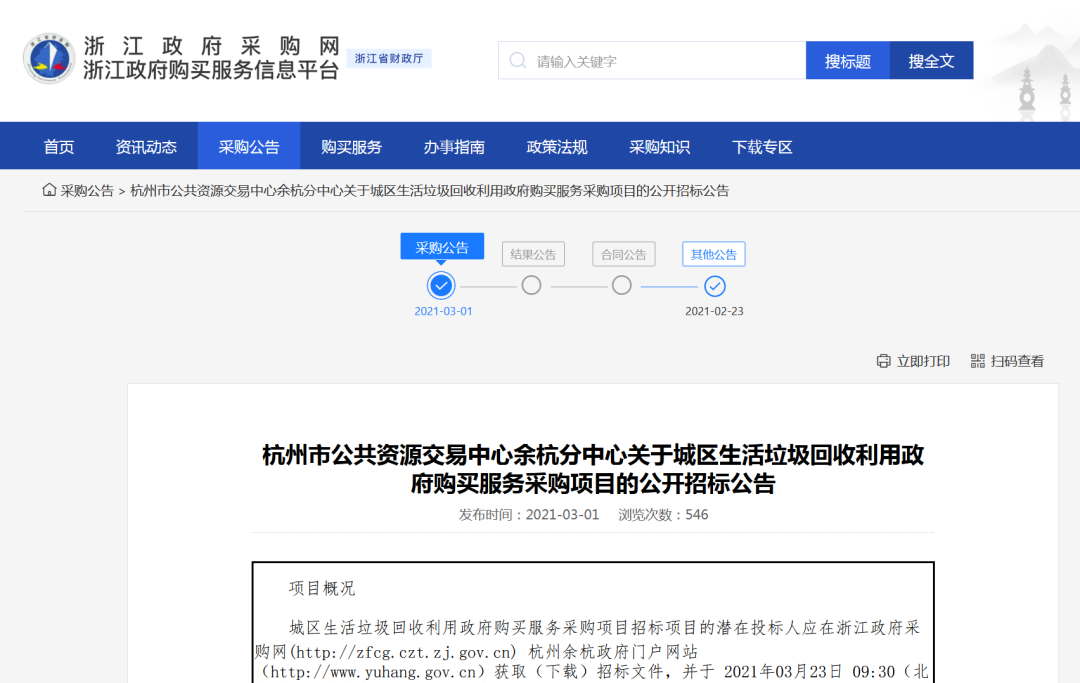Click the magnifier icon in search box
The width and height of the screenshot is (1080, 683).
[517, 61]
